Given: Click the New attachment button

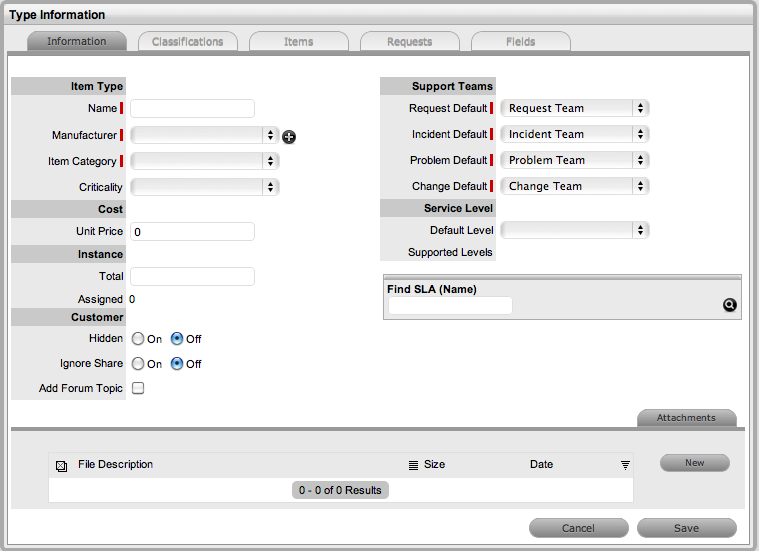Looking at the screenshot, I should point(695,463).
